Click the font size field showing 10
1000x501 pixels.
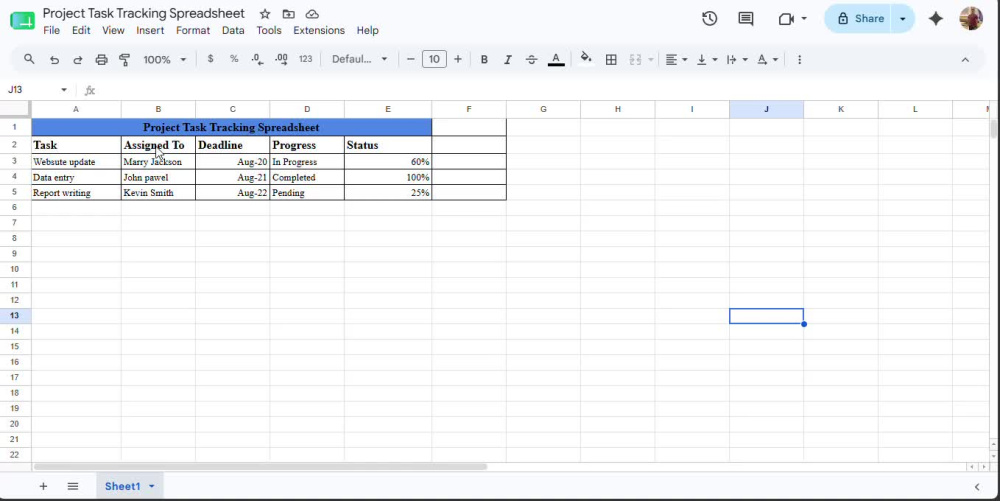coord(434,59)
